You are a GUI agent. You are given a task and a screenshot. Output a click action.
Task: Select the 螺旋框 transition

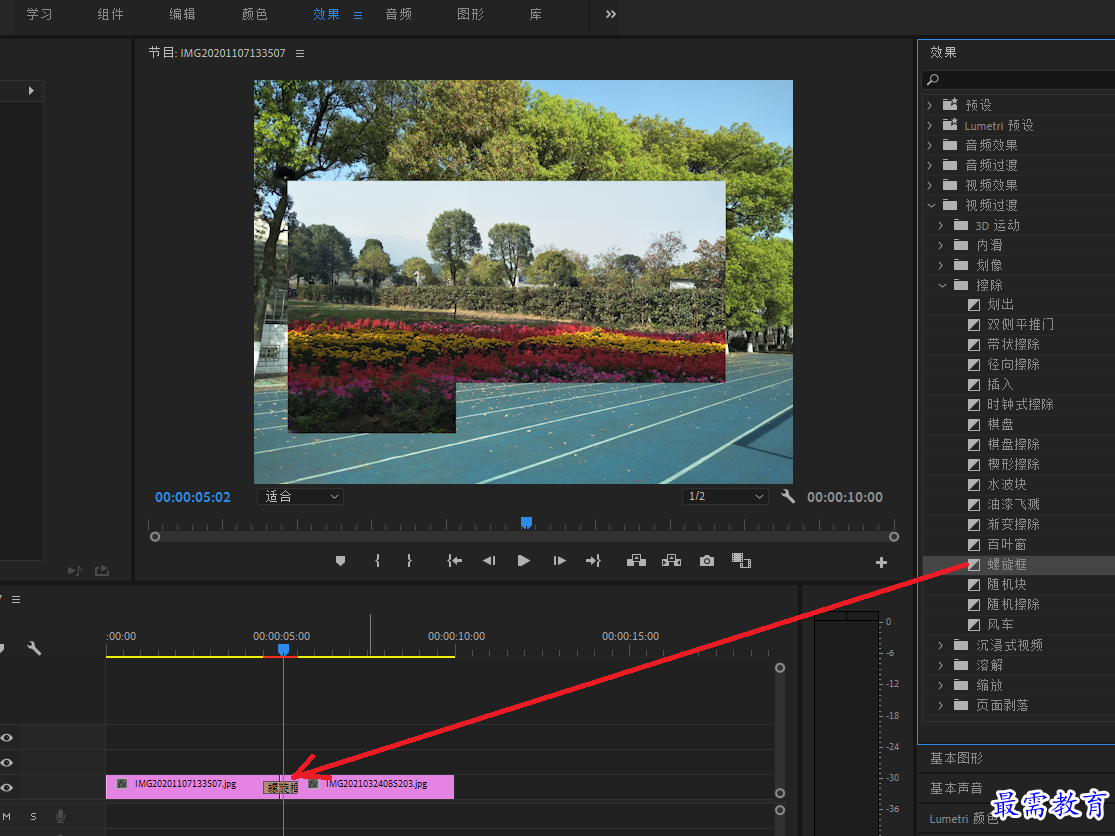[1006, 564]
